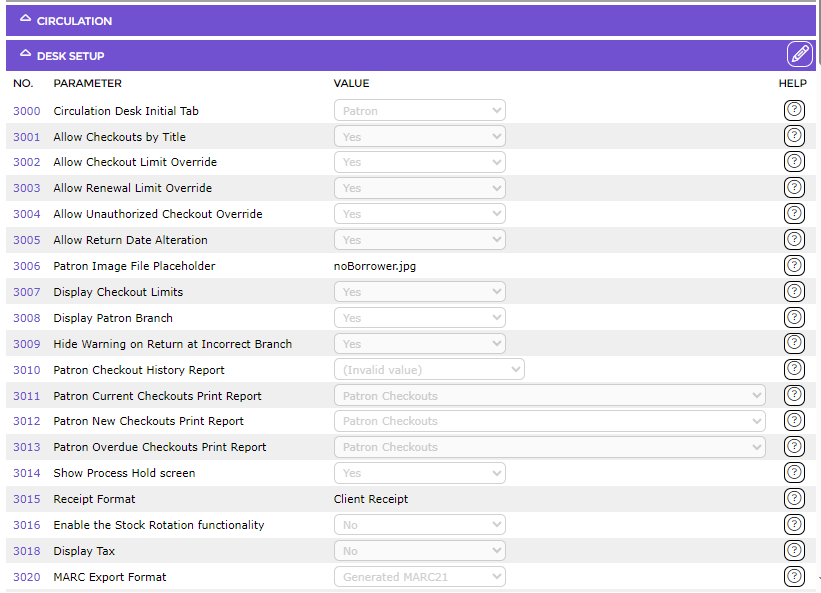This screenshot has width=821, height=593.
Task: Open help for Show Process Hold screen
Action: point(794,473)
